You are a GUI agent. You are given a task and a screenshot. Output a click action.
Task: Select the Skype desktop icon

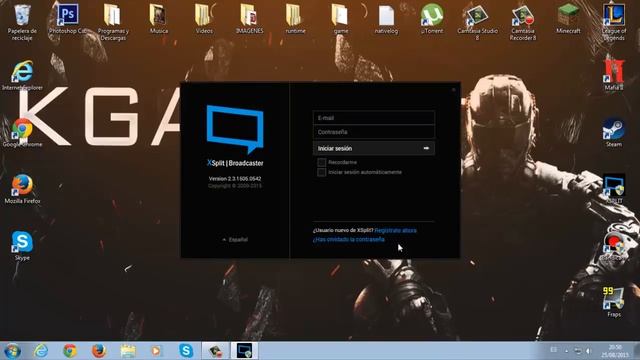[x=22, y=246]
